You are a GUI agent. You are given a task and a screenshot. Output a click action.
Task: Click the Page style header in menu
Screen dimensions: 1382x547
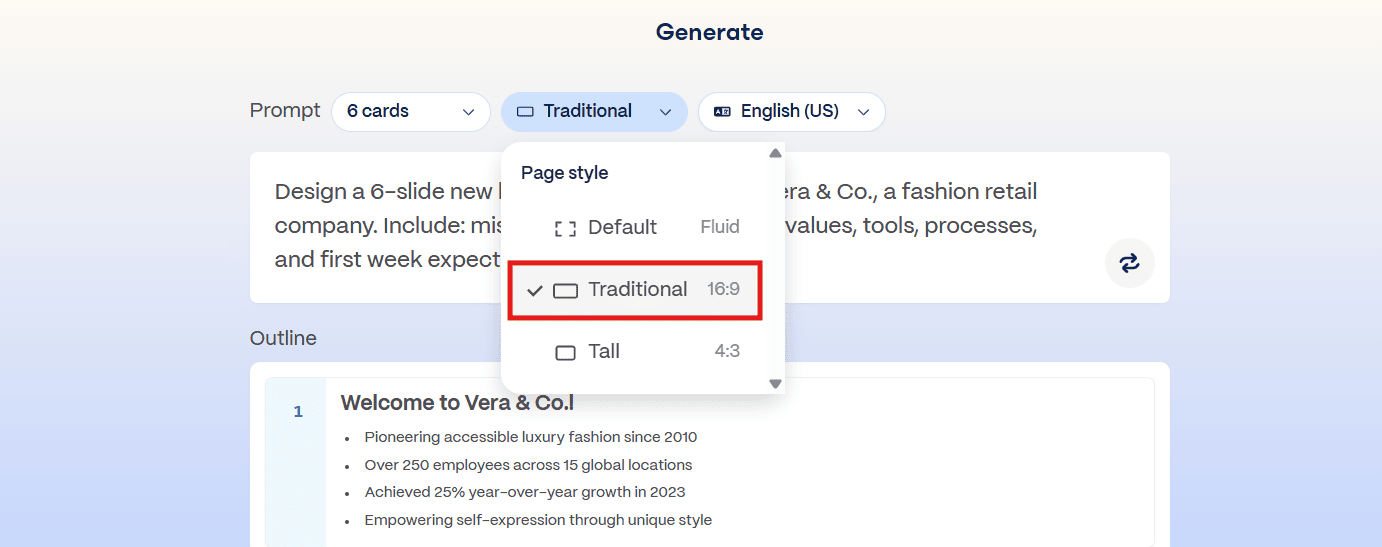(565, 173)
